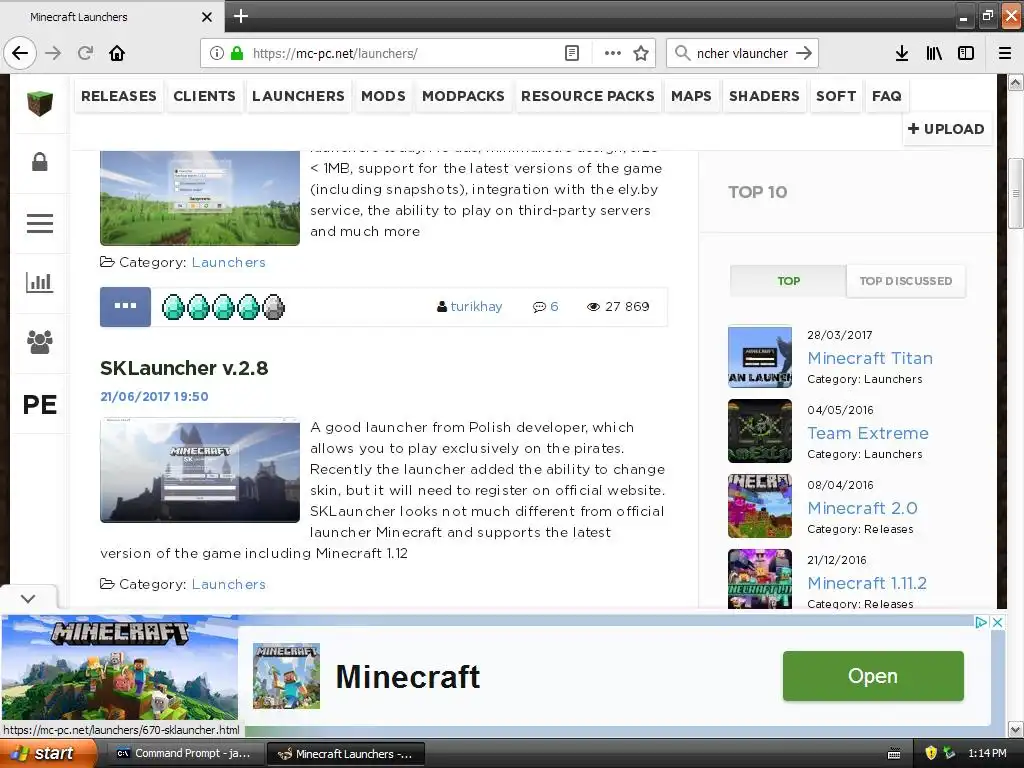Click the browser Back arrow button
1024x768 pixels.
tap(20, 53)
